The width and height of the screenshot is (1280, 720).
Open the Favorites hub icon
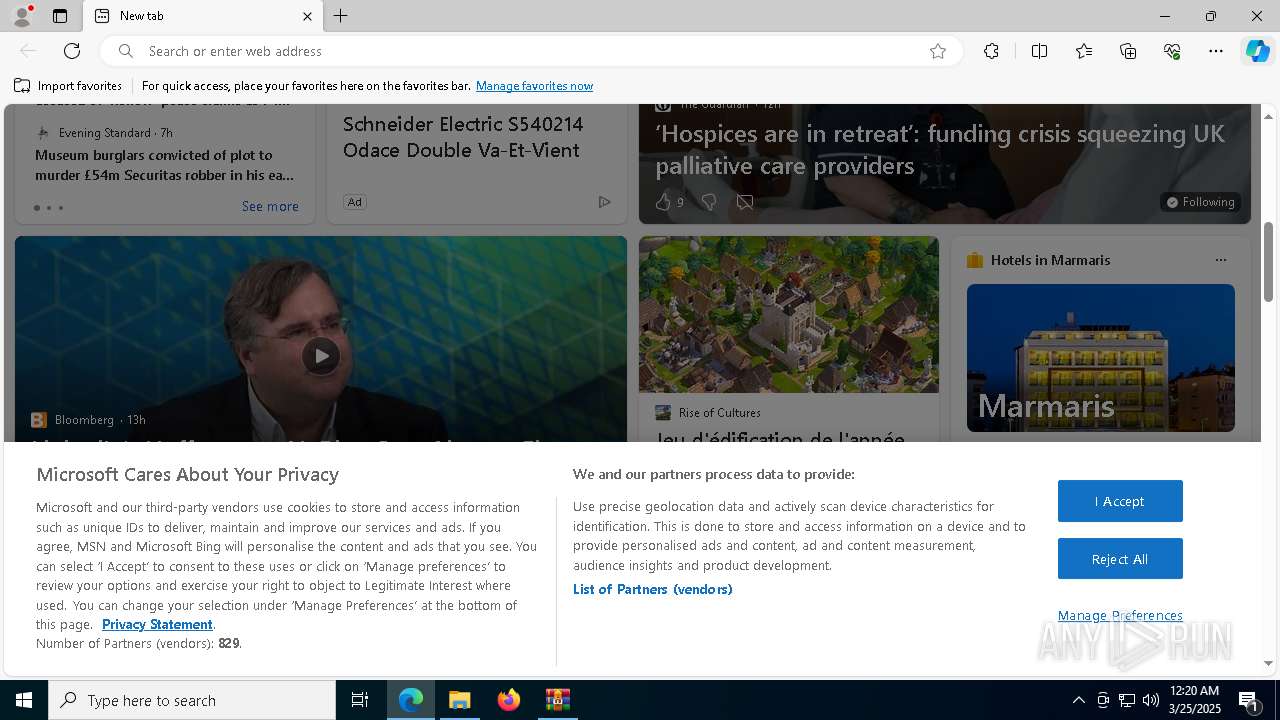[x=1084, y=51]
